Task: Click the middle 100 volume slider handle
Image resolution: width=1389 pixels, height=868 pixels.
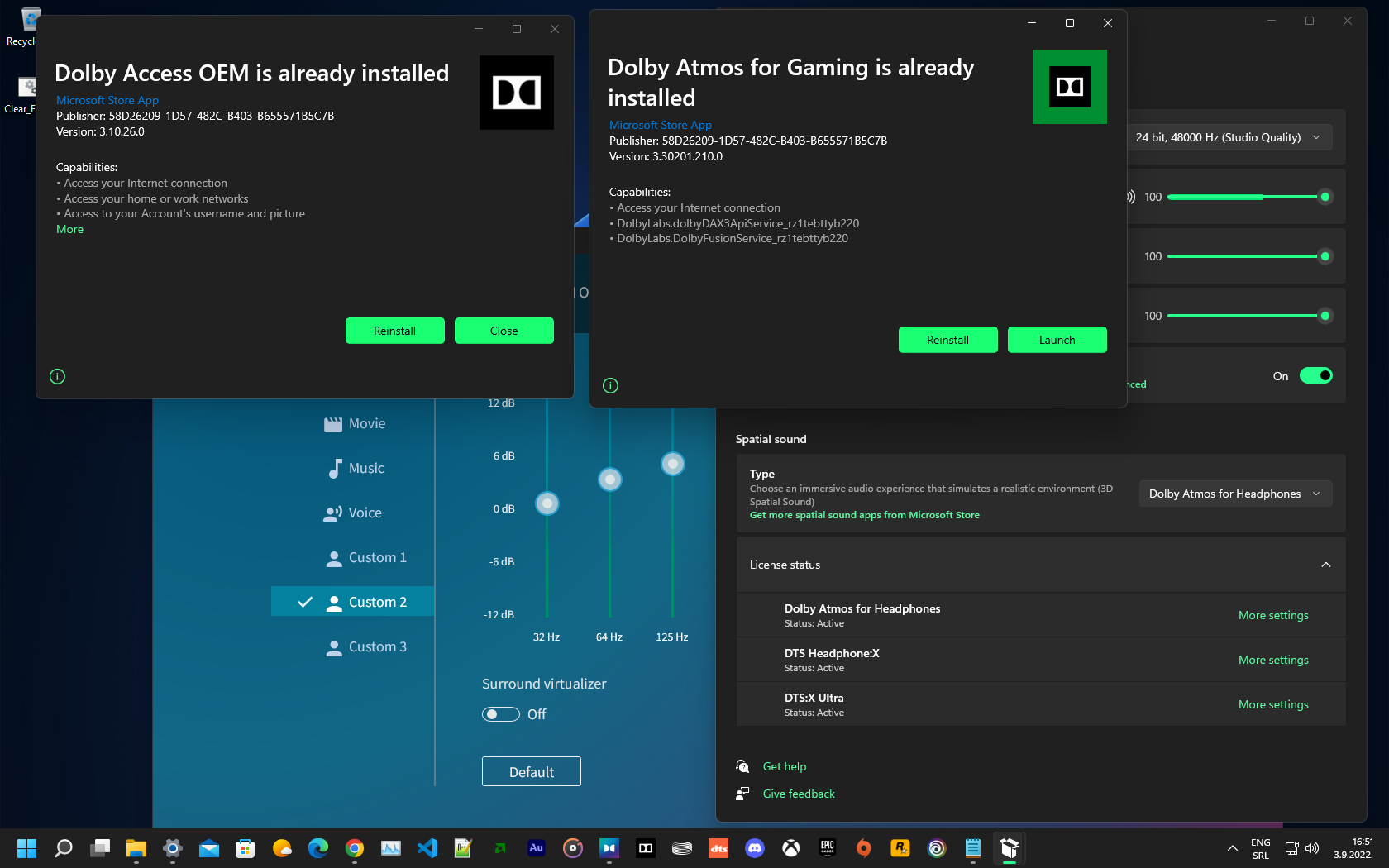Action: [x=1325, y=256]
